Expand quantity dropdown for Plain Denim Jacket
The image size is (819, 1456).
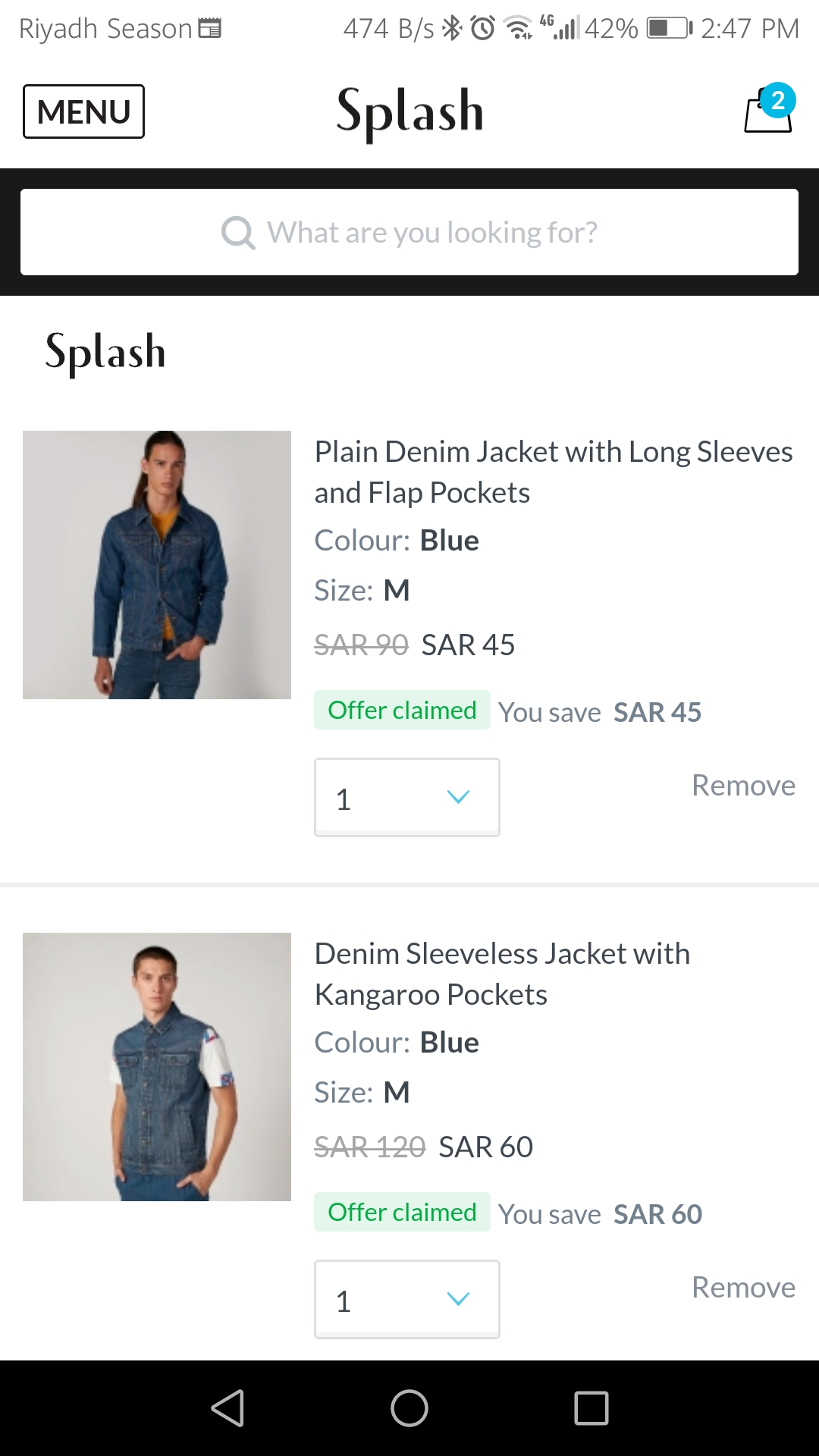tap(407, 798)
